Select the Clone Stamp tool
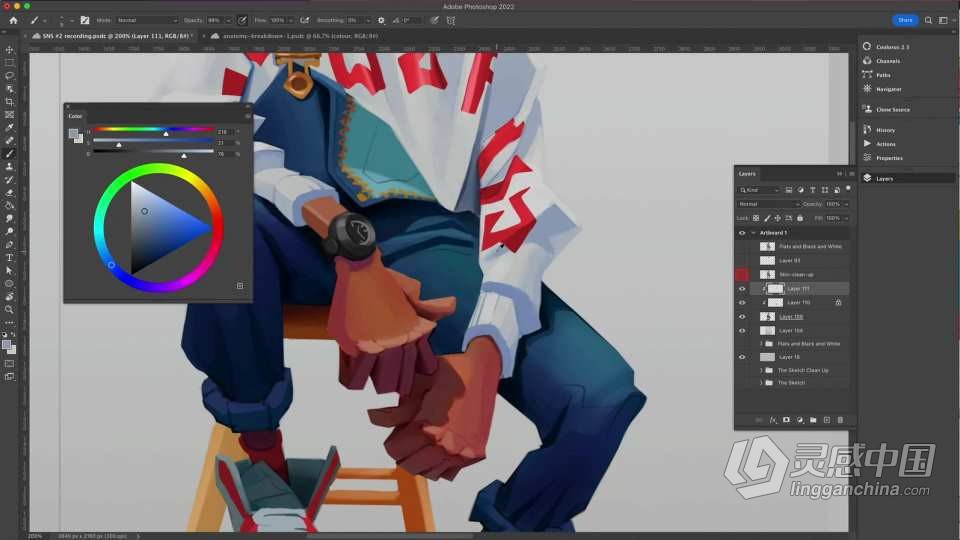 9,167
